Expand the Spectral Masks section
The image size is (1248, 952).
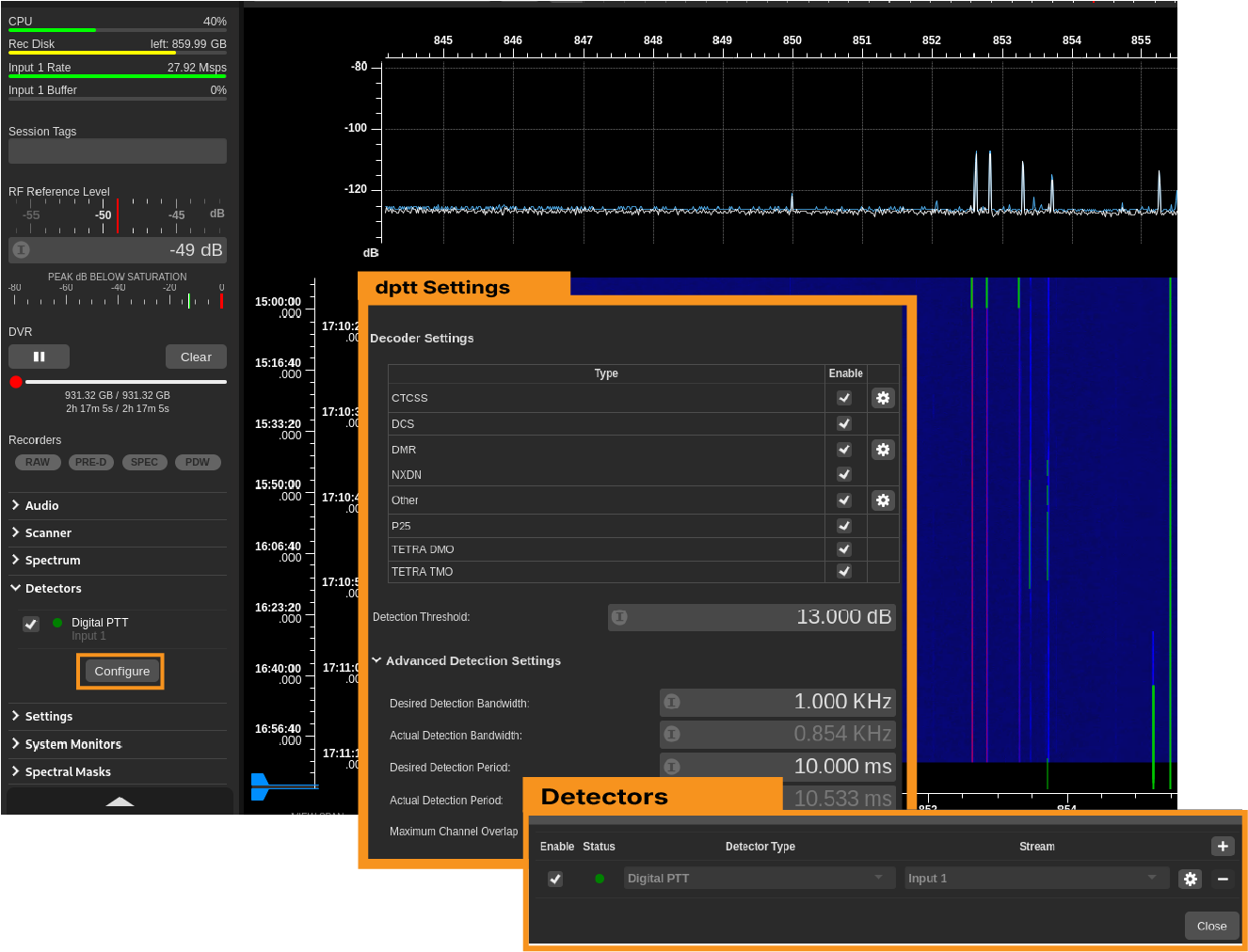[x=68, y=772]
